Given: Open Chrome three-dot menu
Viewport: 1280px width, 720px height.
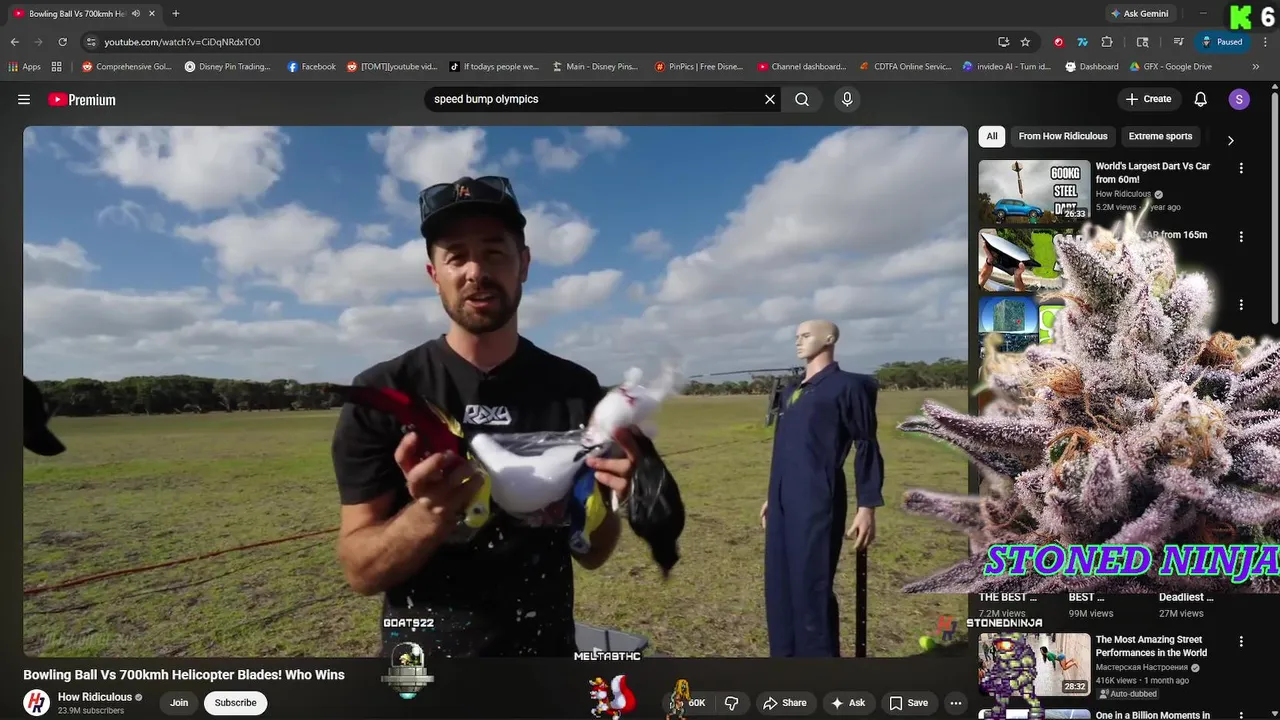Looking at the screenshot, I should tap(1265, 42).
